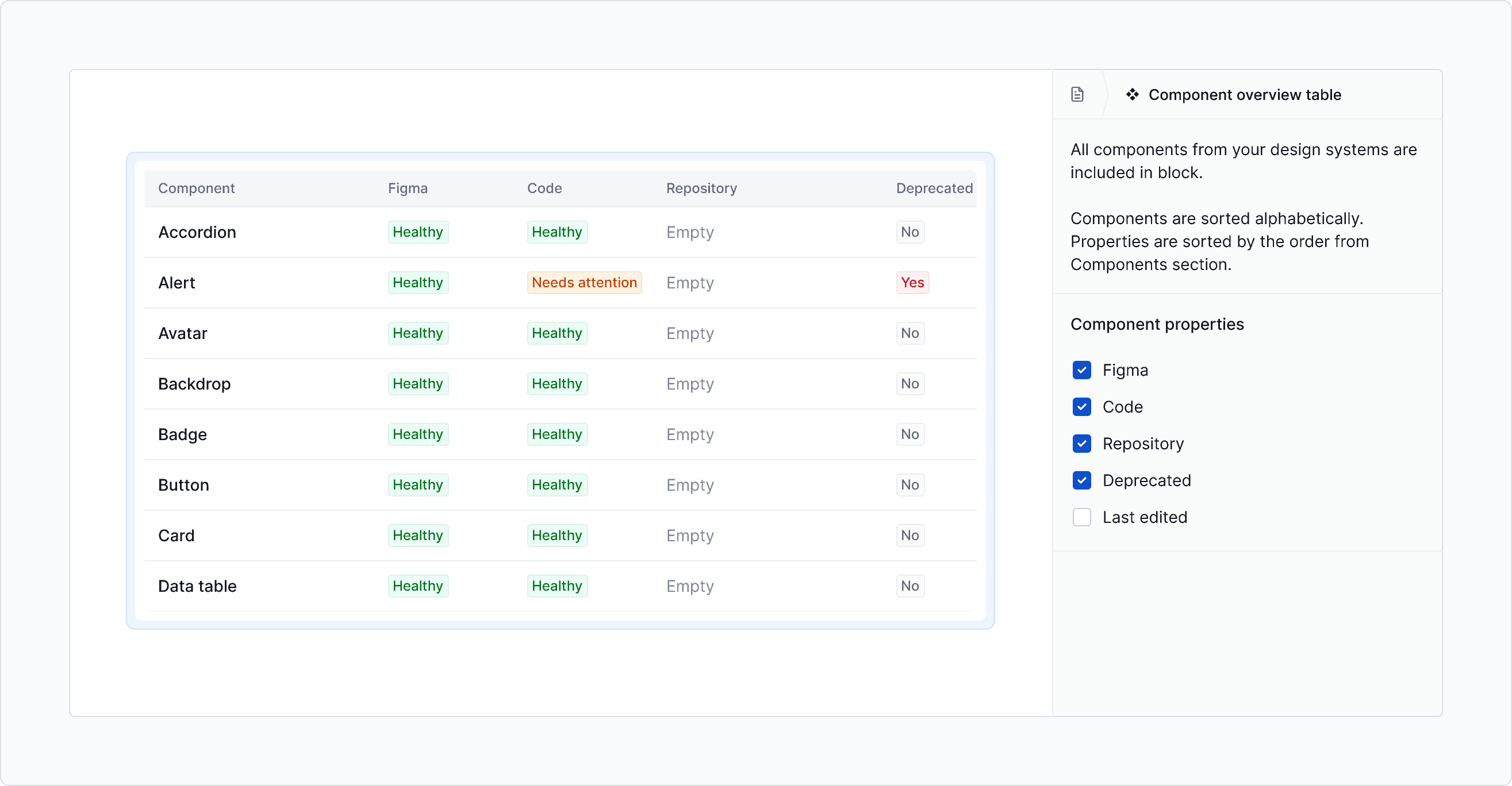The height and width of the screenshot is (786, 1512).
Task: Click the four-diamond component block icon
Action: pos(1132,94)
